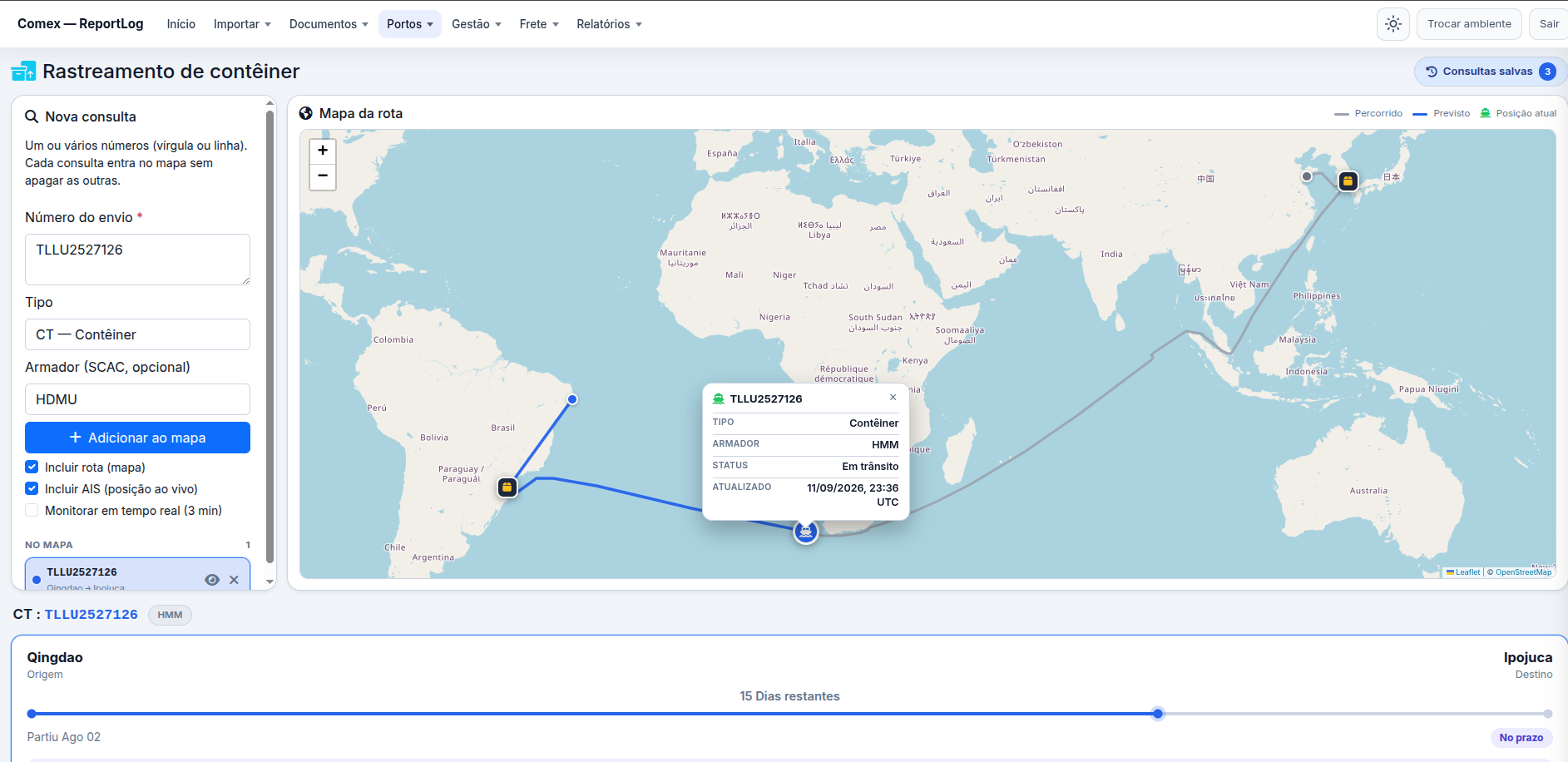
Task: Click the ship current position marker
Action: (805, 532)
